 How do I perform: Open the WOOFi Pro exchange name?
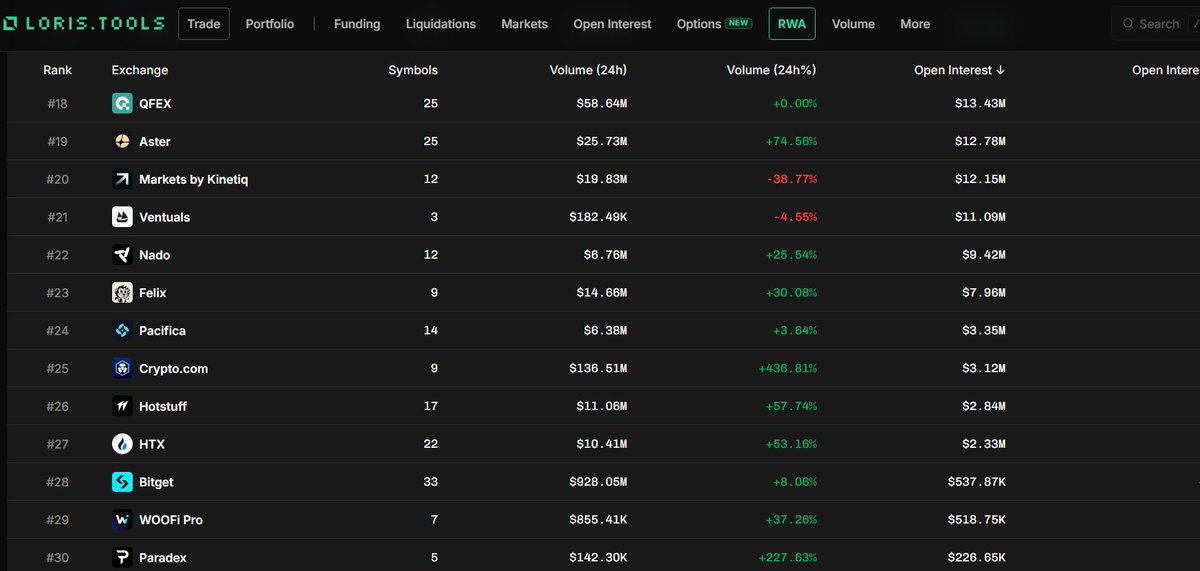coord(171,520)
